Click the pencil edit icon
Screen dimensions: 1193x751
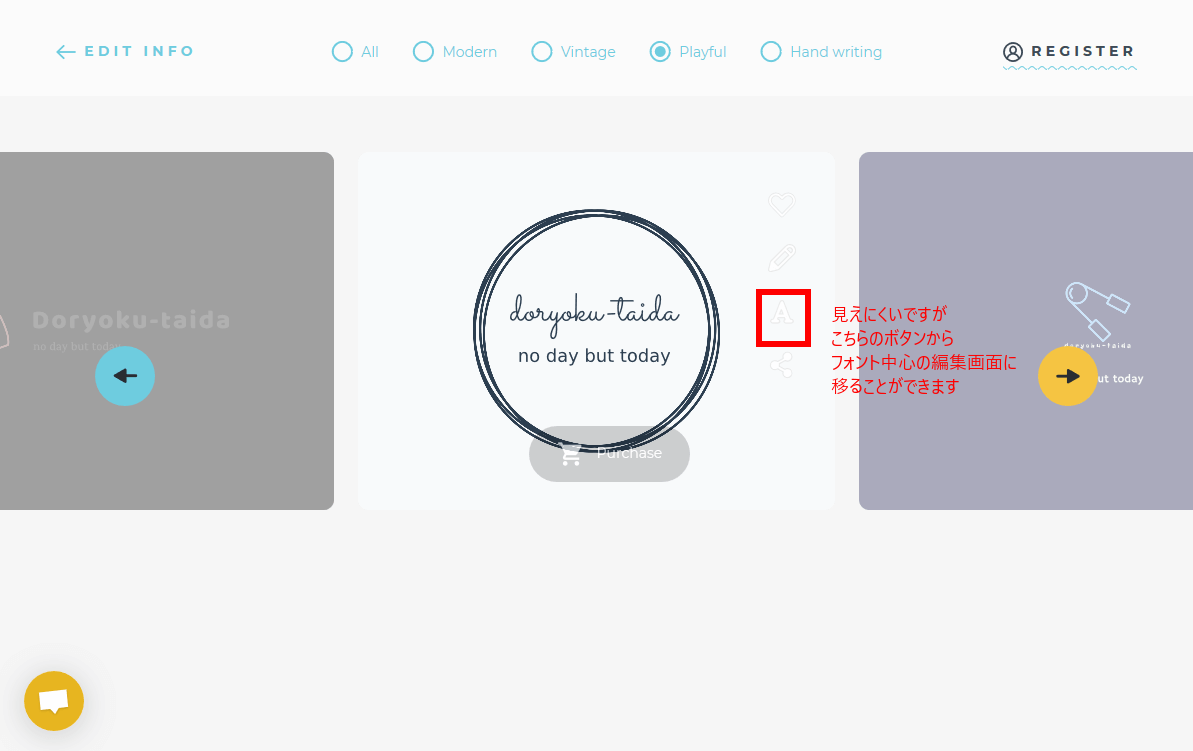coord(781,258)
